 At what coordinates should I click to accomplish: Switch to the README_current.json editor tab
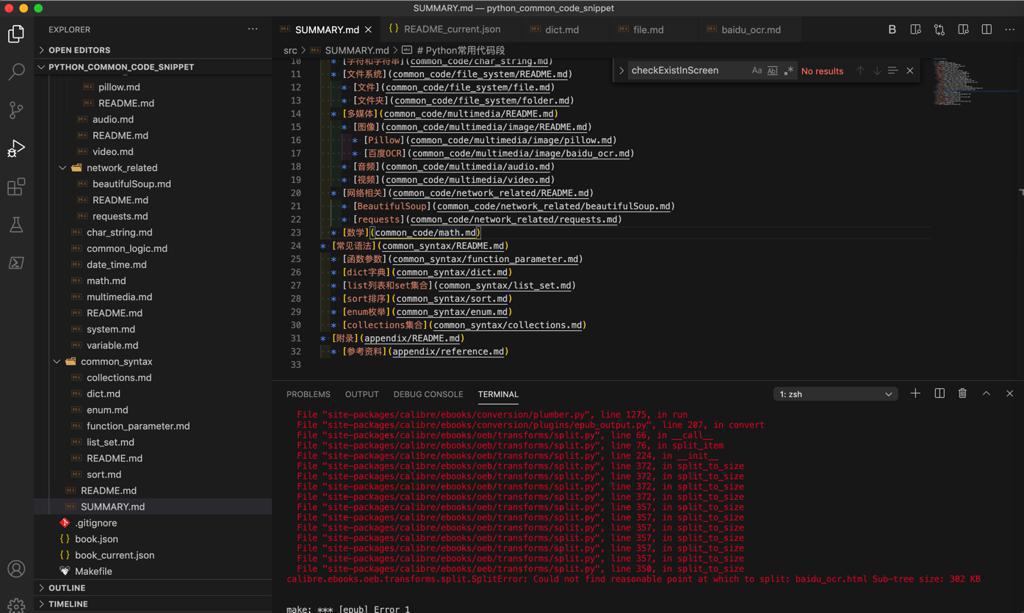(452, 30)
